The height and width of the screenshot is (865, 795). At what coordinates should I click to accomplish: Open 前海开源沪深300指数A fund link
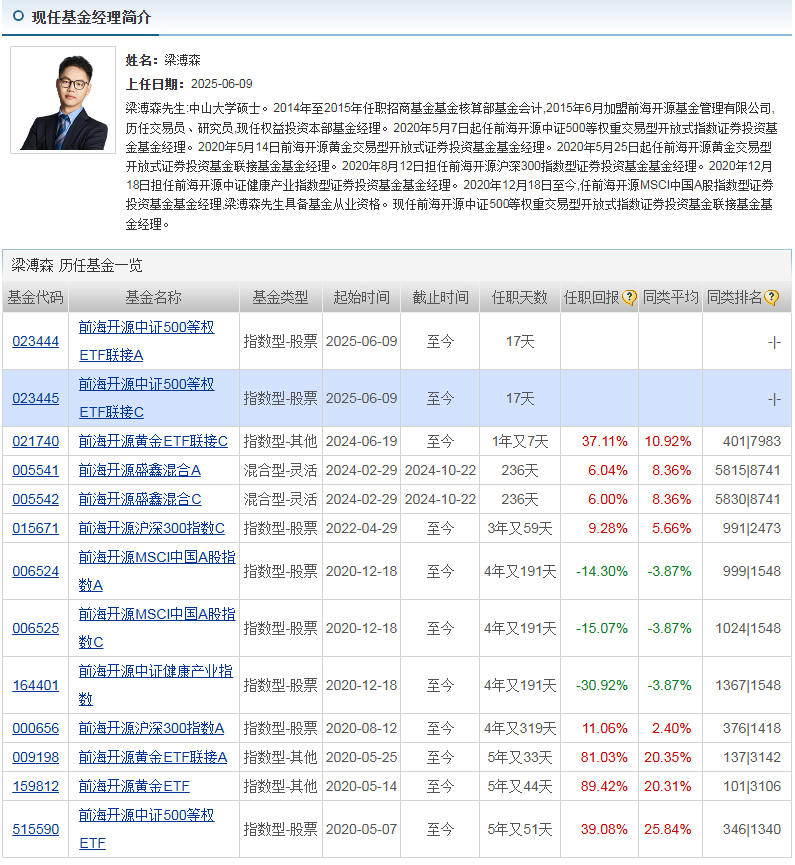[151, 728]
